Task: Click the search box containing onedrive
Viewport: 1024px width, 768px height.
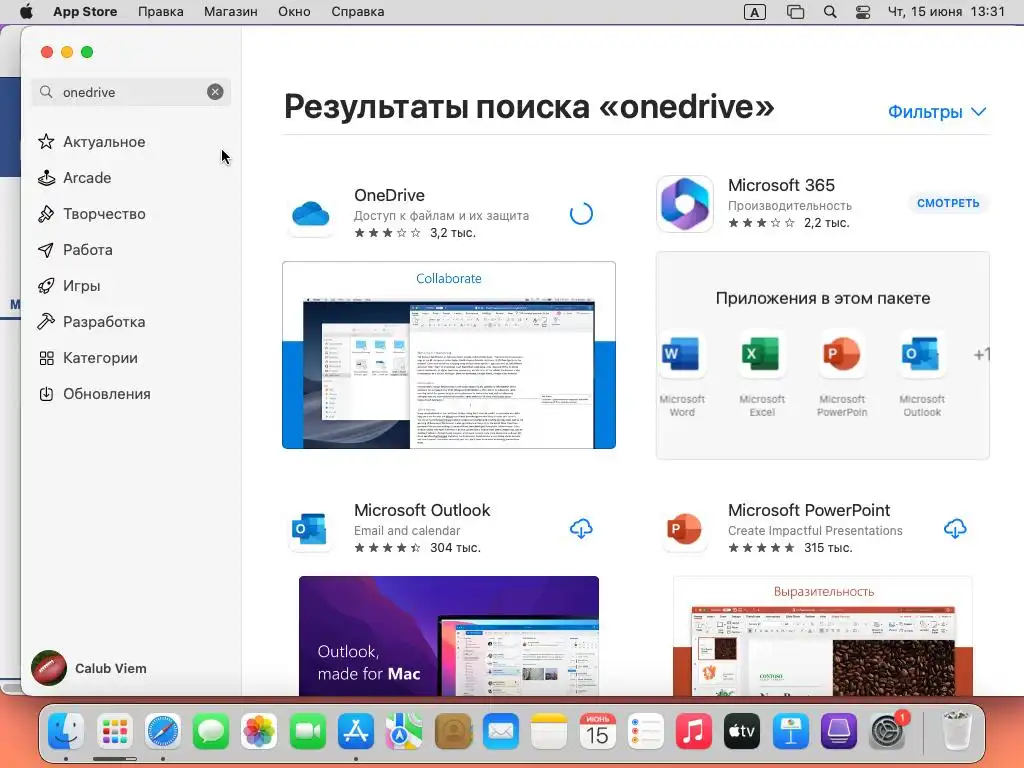Action: pyautogui.click(x=131, y=92)
